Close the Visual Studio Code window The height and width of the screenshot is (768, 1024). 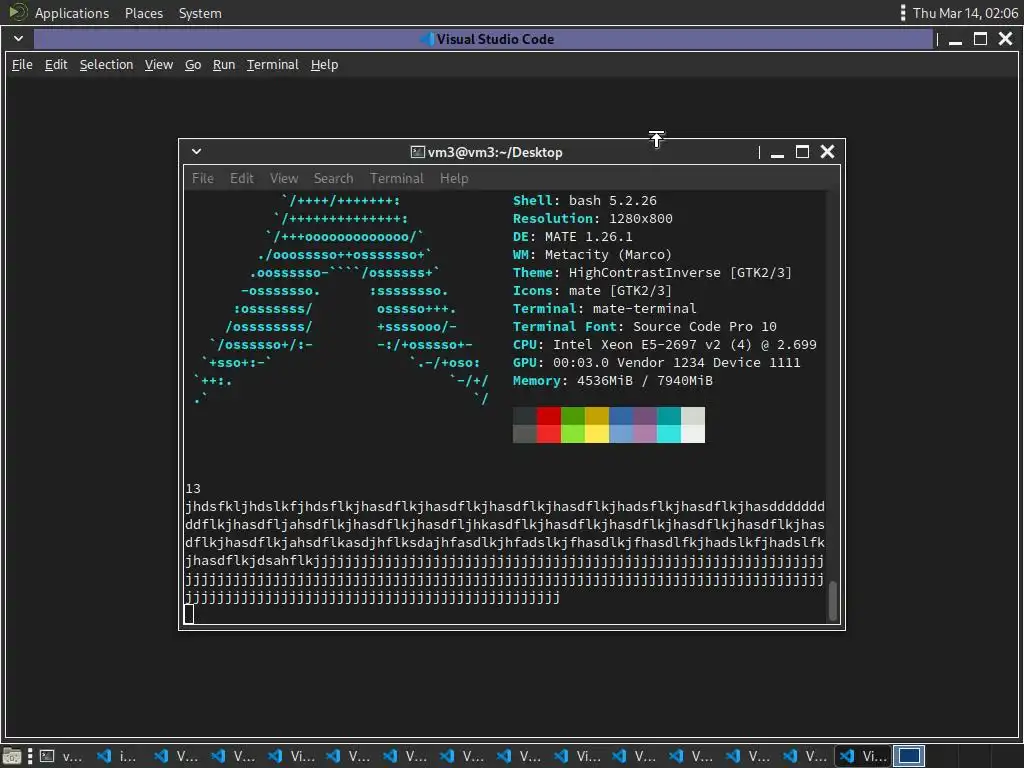1006,39
